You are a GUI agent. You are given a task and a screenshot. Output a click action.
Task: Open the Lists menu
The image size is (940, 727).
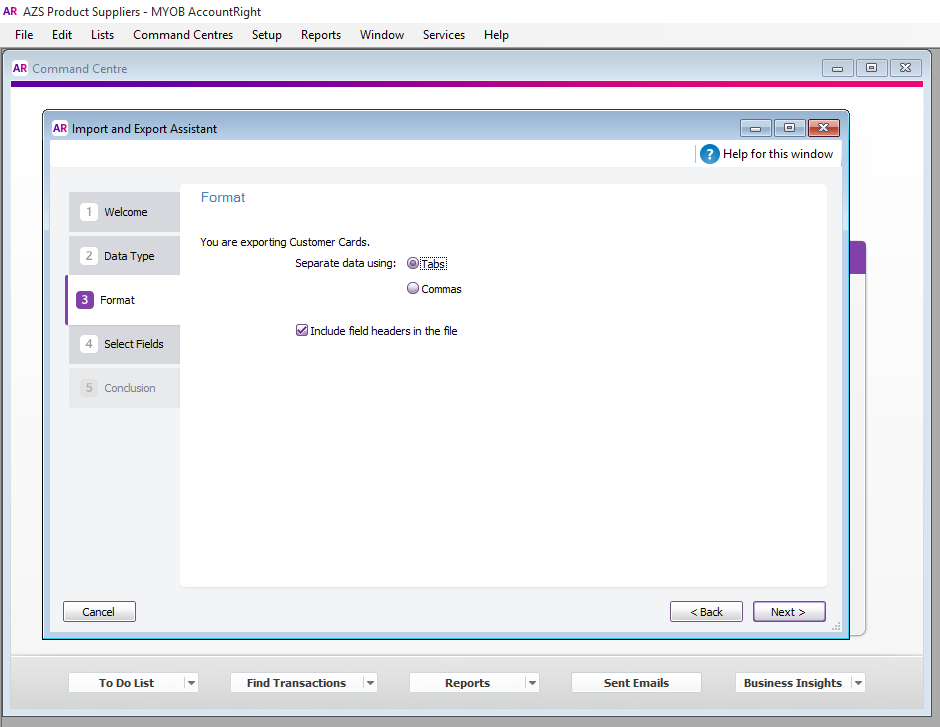tap(103, 35)
